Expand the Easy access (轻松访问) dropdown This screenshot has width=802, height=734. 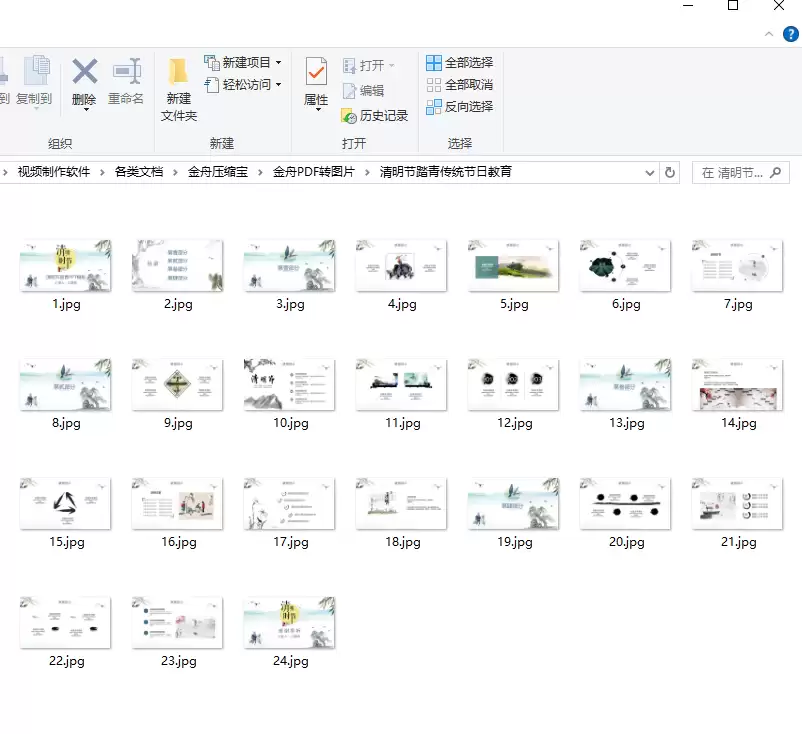[x=279, y=84]
